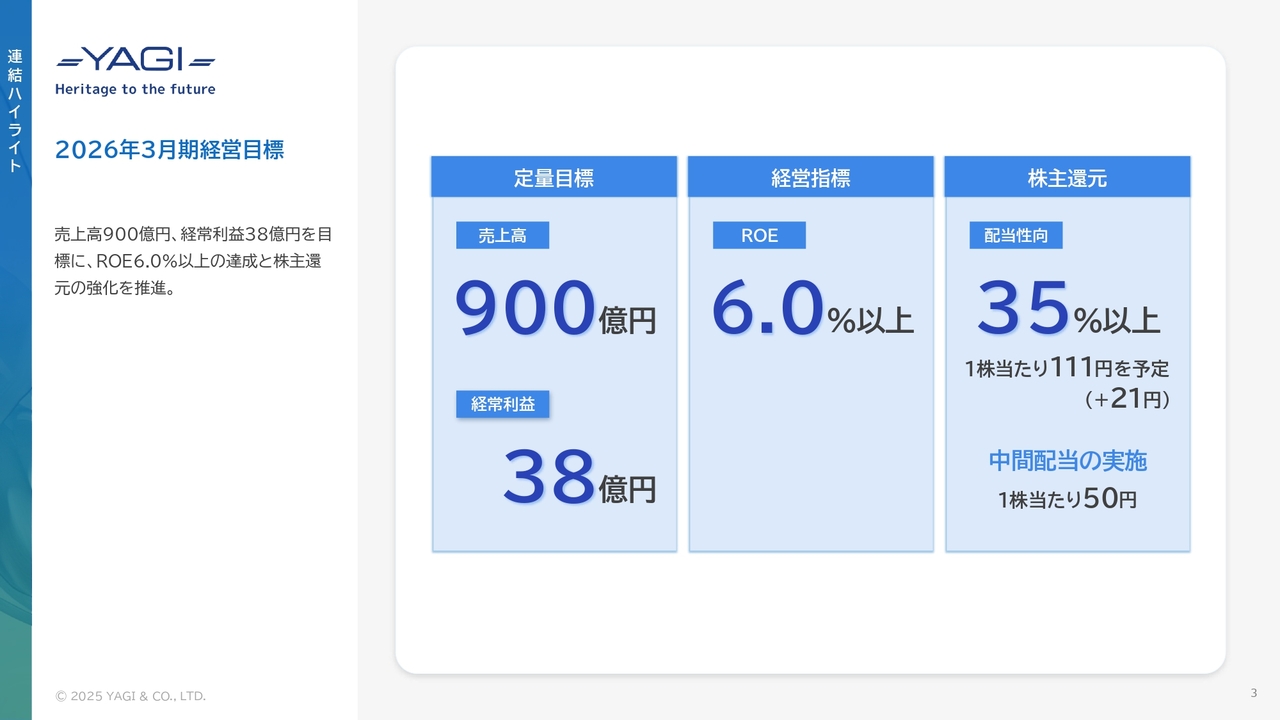Click the 1株当たり111円を予定 text
Image resolution: width=1280 pixels, height=720 pixels.
[x=1067, y=368]
